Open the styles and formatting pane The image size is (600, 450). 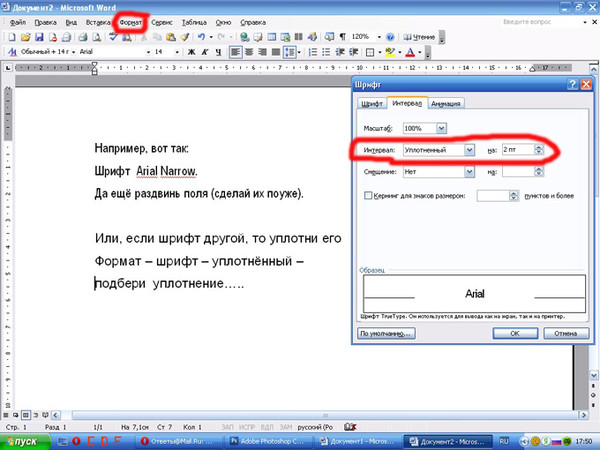(12, 52)
